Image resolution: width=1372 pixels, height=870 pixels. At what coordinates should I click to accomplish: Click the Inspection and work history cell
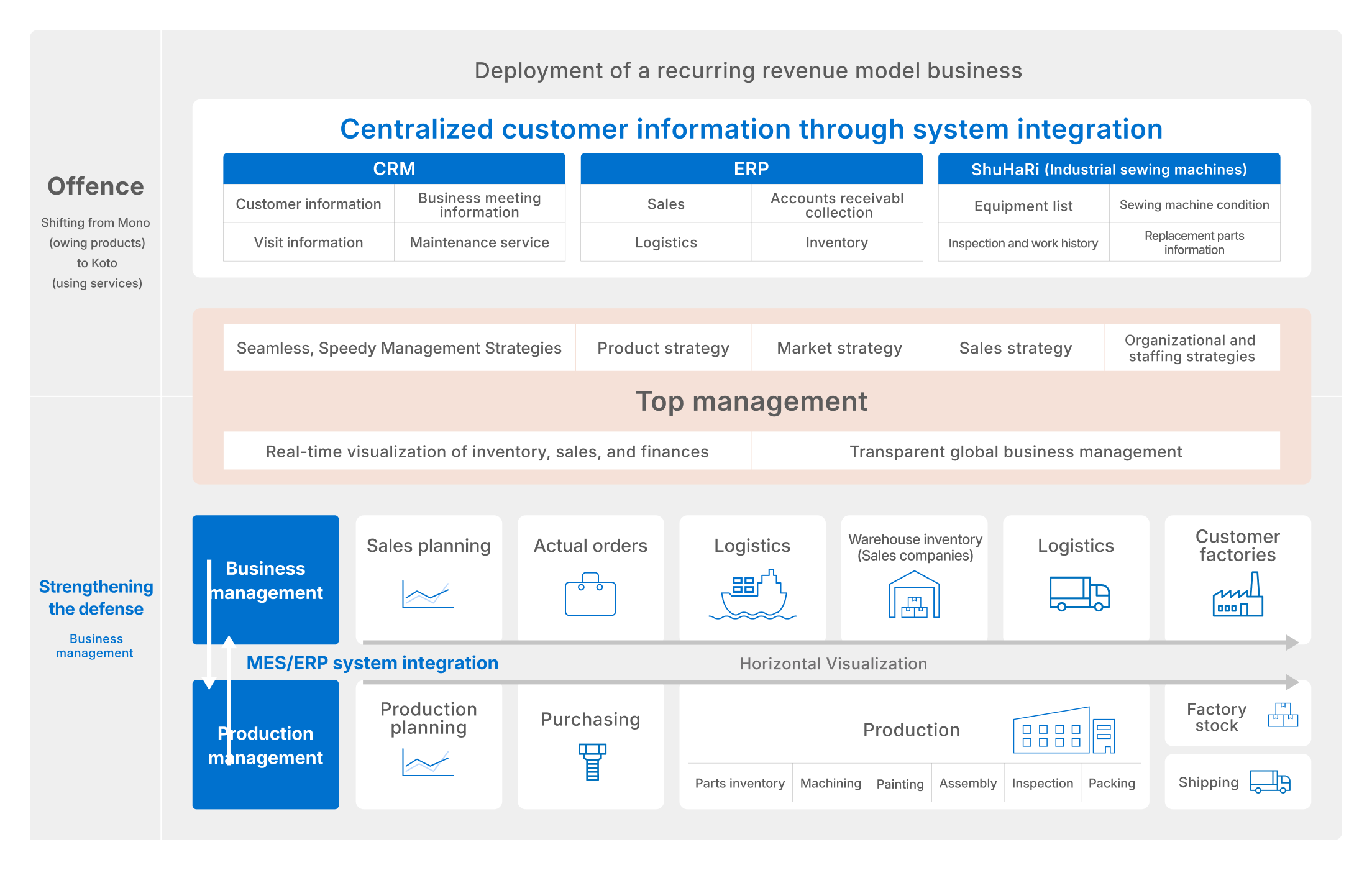(1023, 242)
